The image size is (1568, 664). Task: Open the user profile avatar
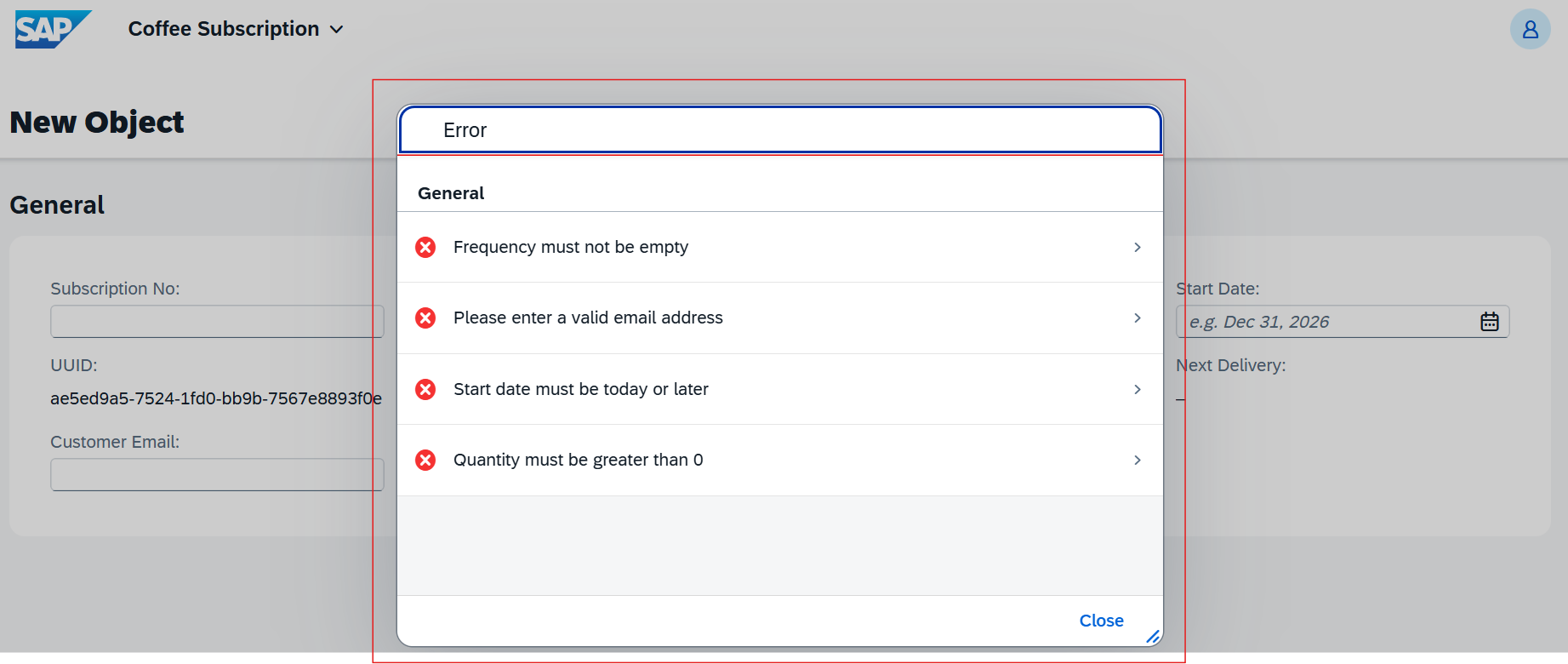click(x=1530, y=30)
